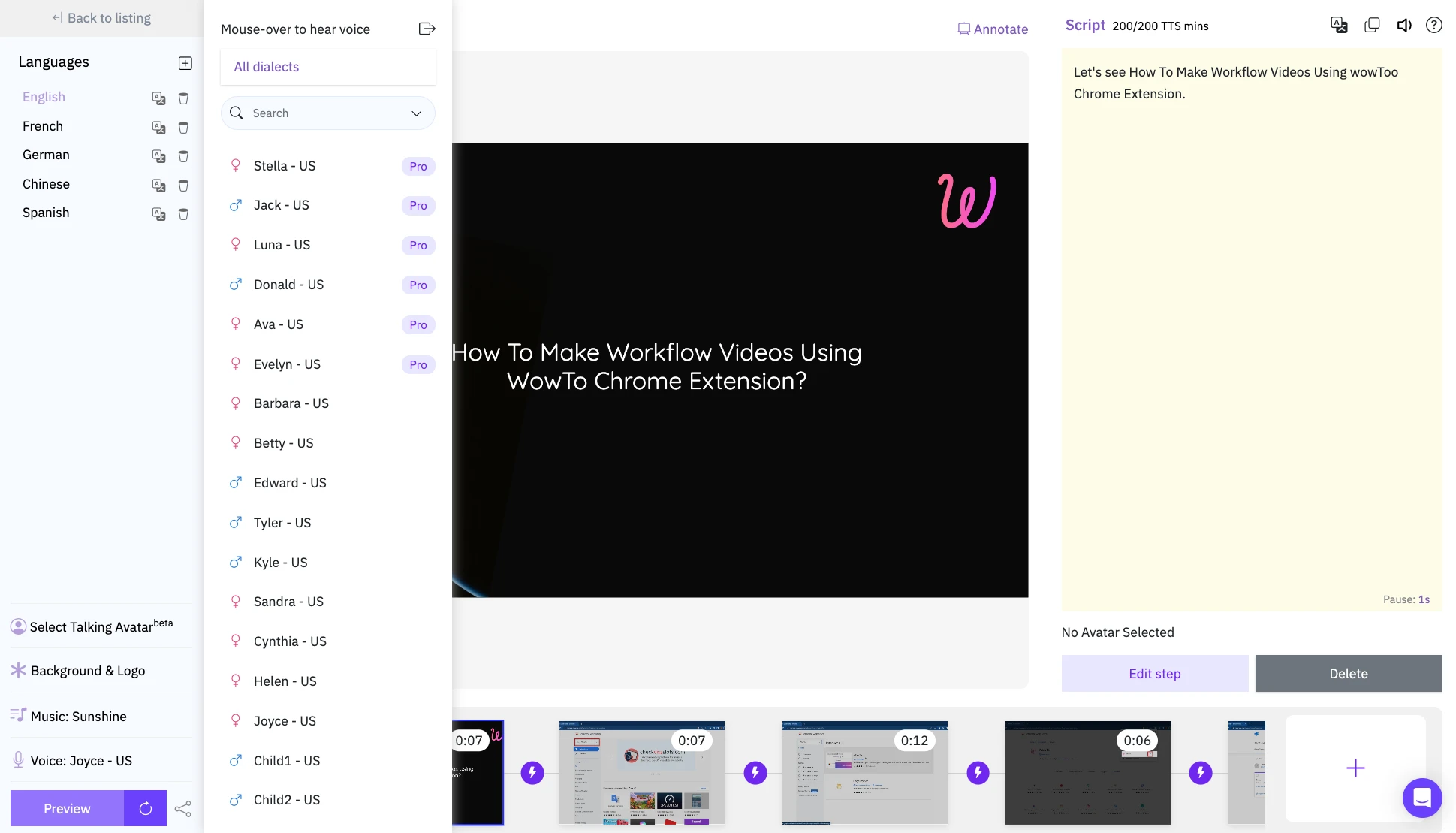Play script audio with speaker icon
1456x833 pixels.
[1403, 26]
